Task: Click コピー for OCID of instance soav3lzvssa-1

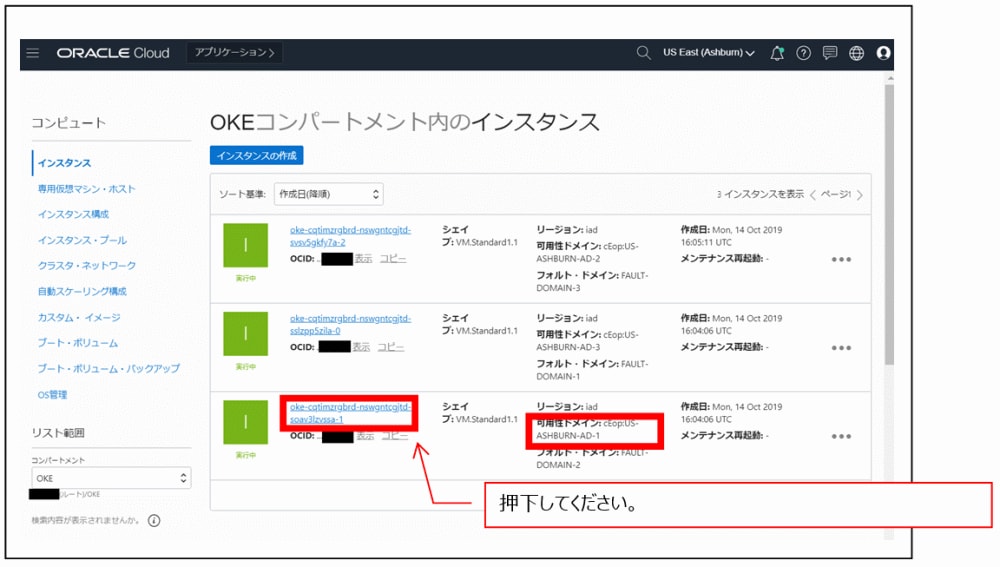Action: [x=395, y=436]
